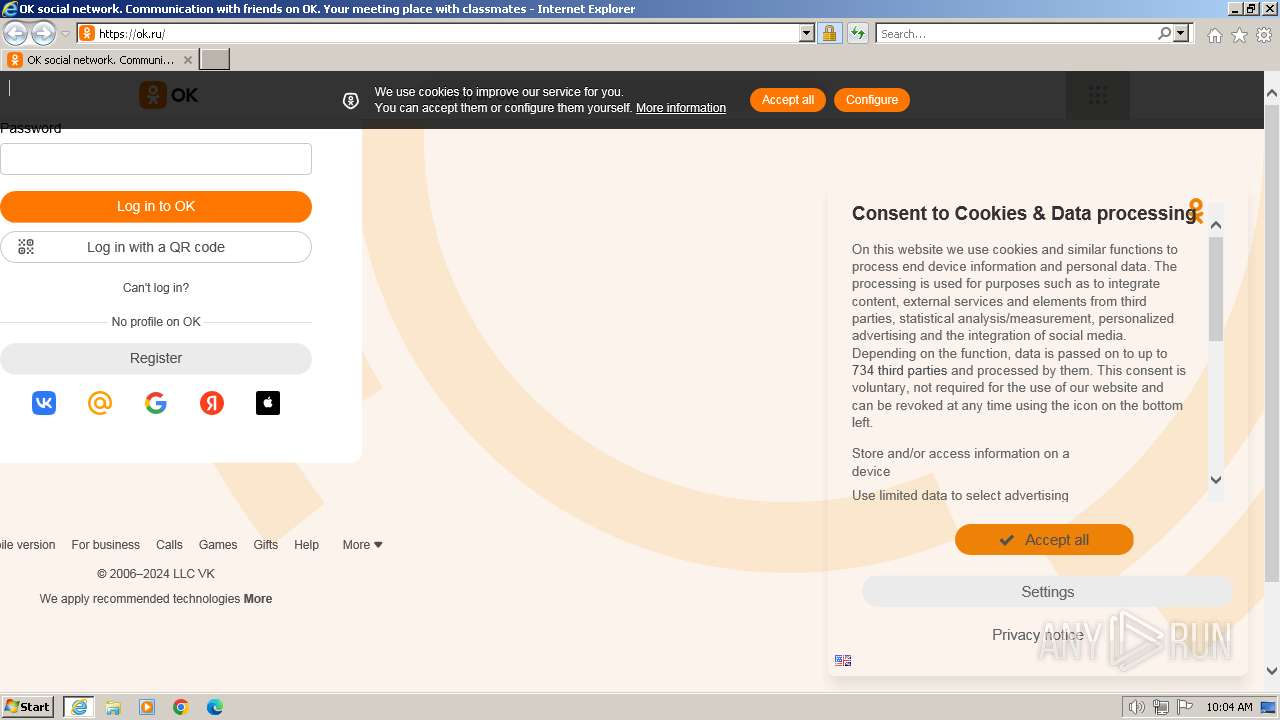The height and width of the screenshot is (720, 1280).
Task: Expand the search provider dropdown
Action: (1181, 33)
